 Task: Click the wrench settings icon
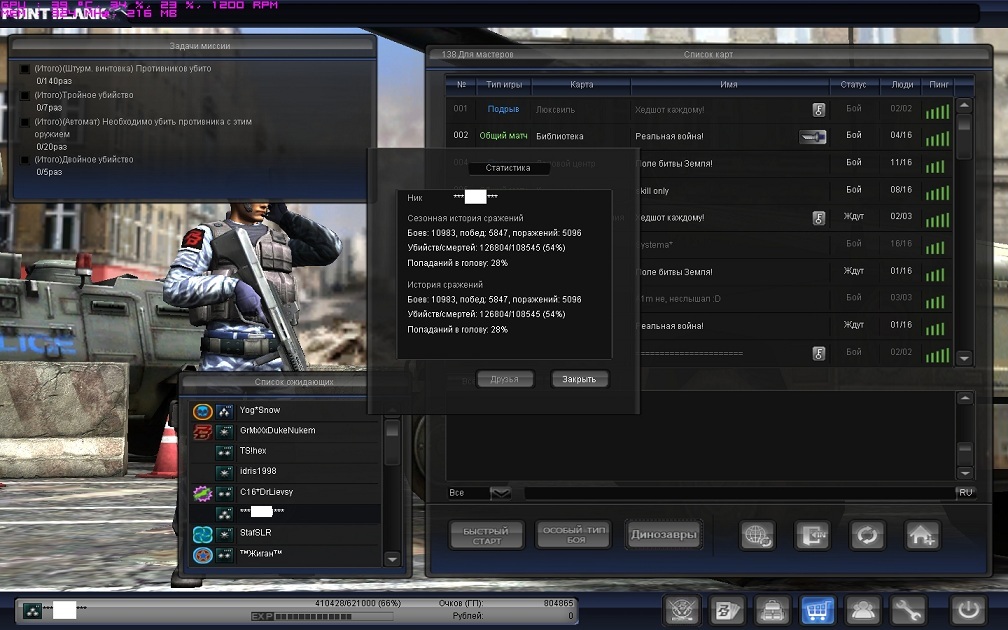[x=907, y=609]
